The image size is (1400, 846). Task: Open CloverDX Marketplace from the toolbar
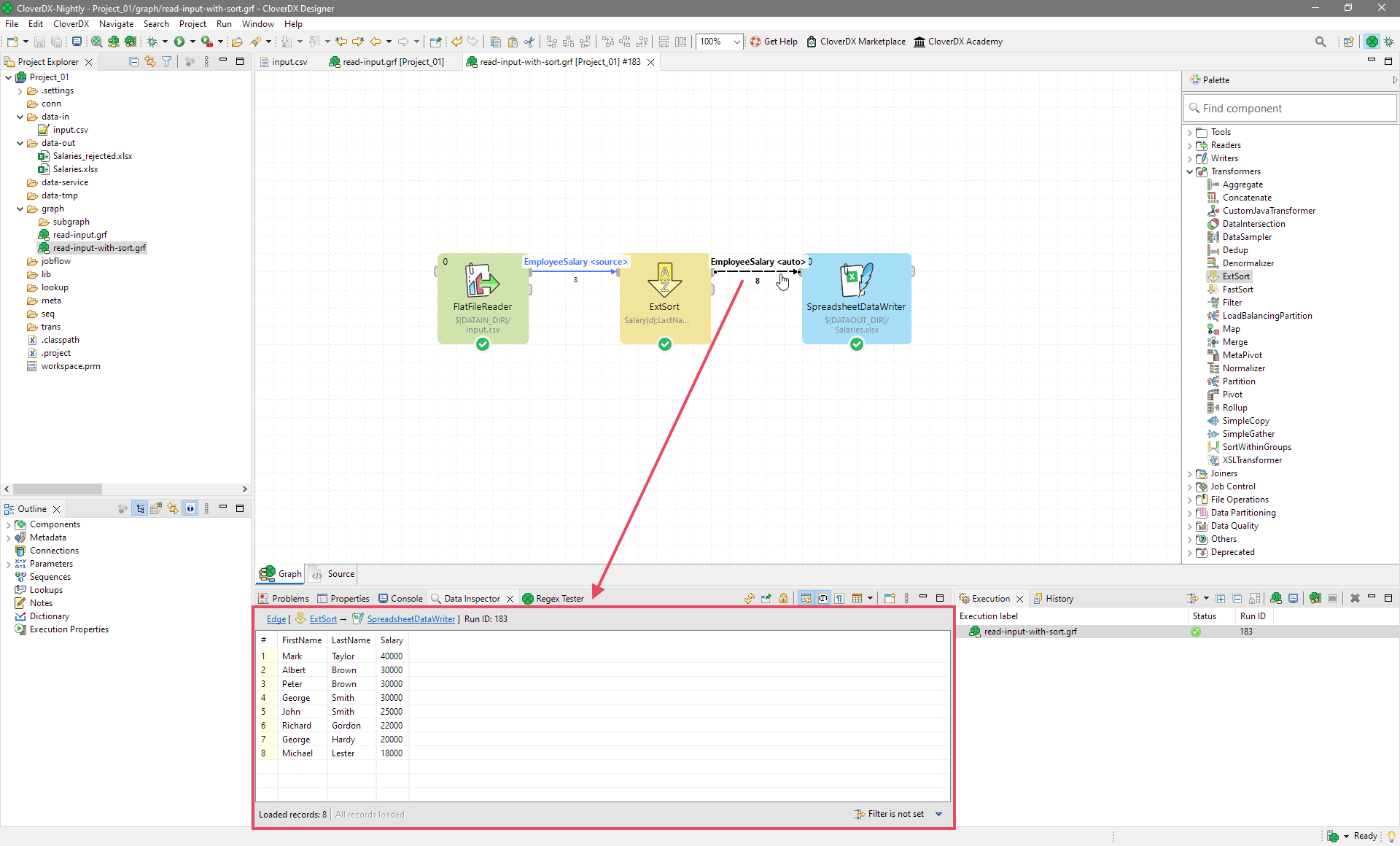(856, 42)
